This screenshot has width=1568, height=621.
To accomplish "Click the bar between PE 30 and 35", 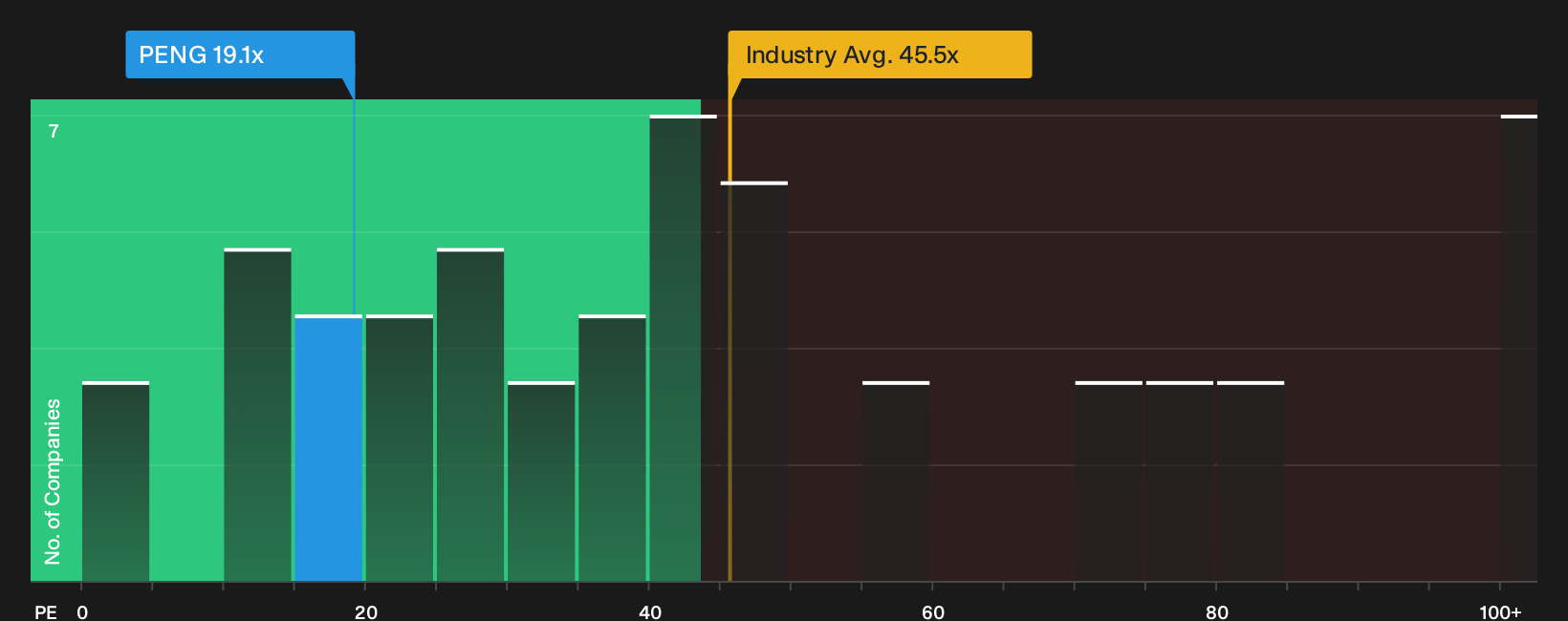I will tap(541, 482).
